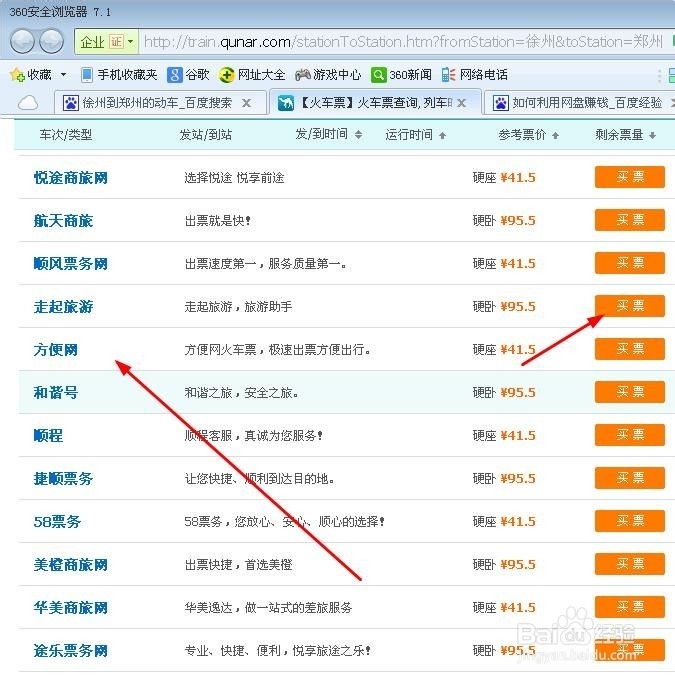Click 买票 button for 悦途商旅网
Image resolution: width=675 pixels, height=679 pixels.
click(630, 177)
